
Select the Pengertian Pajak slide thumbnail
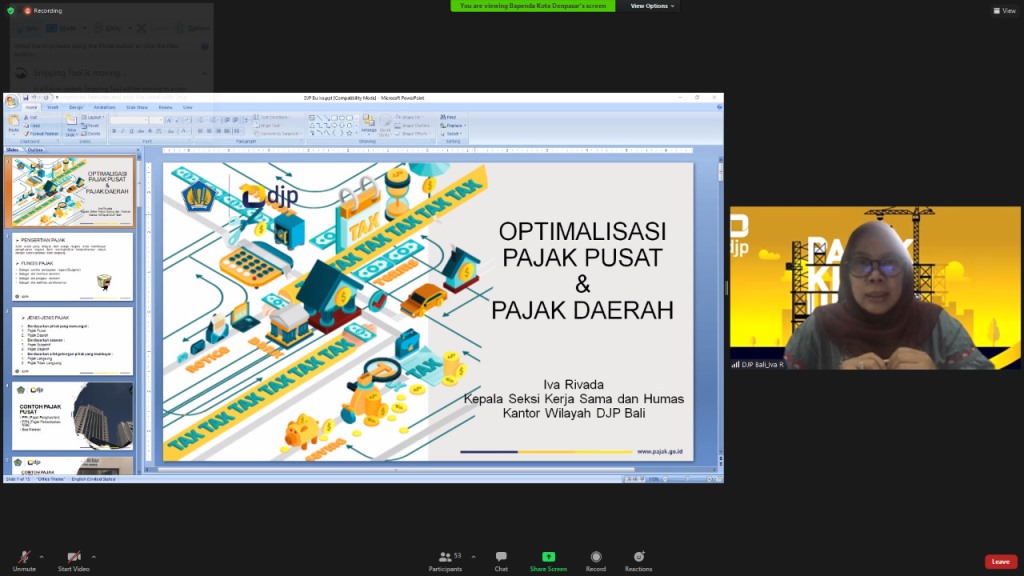click(x=70, y=267)
